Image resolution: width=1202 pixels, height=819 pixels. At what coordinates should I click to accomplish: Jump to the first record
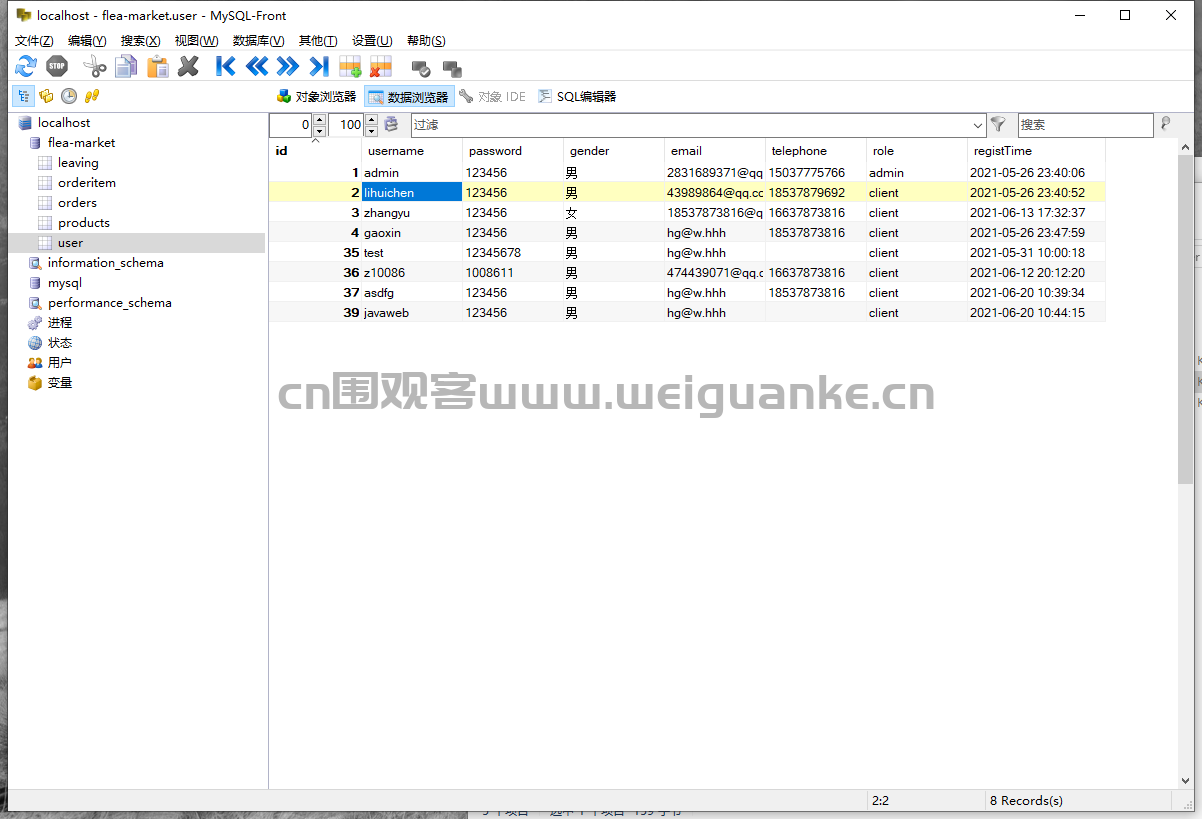[x=226, y=67]
